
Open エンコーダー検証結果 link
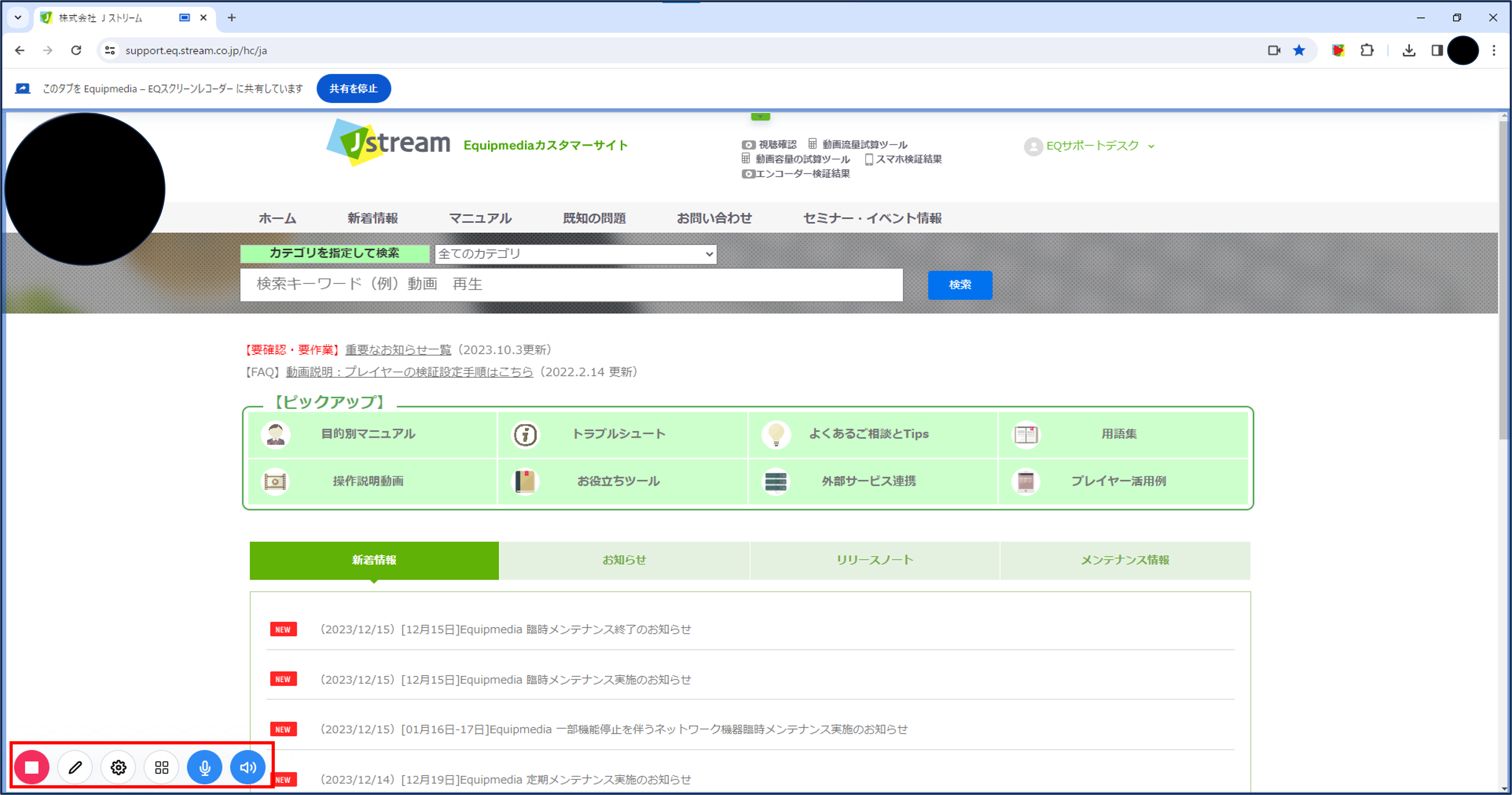tap(795, 174)
